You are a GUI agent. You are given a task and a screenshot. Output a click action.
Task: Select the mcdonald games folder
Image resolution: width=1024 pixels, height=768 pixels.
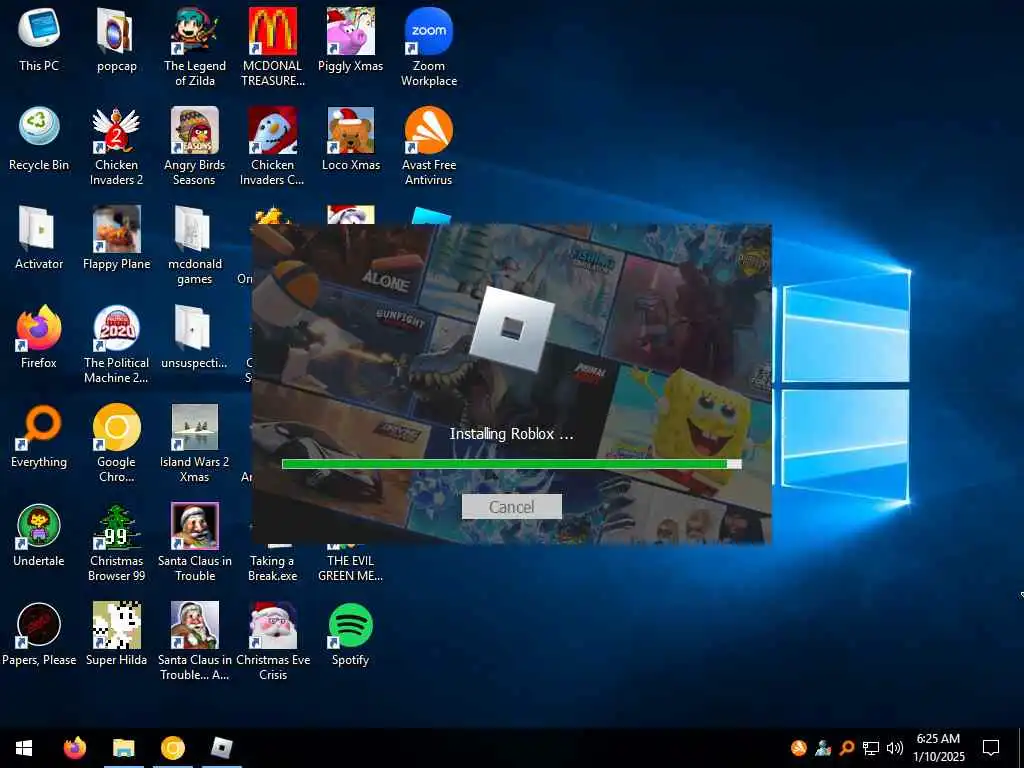195,246
